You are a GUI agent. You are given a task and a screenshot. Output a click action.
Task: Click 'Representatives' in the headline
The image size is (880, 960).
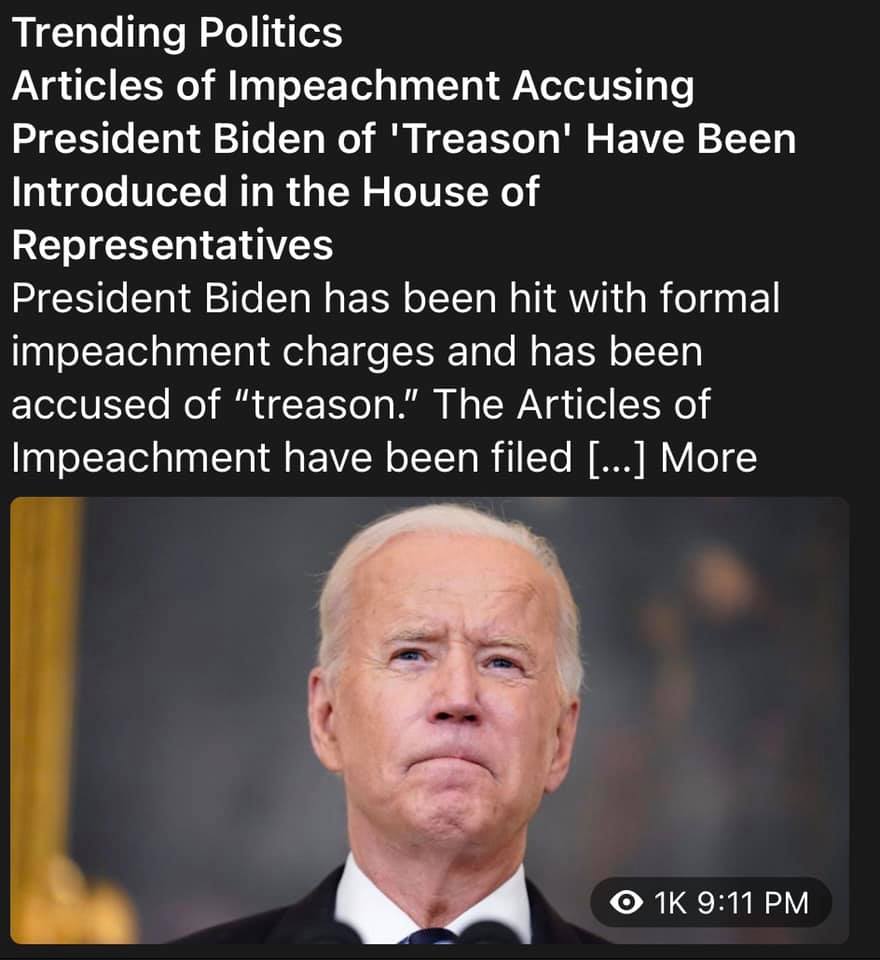pos(172,244)
